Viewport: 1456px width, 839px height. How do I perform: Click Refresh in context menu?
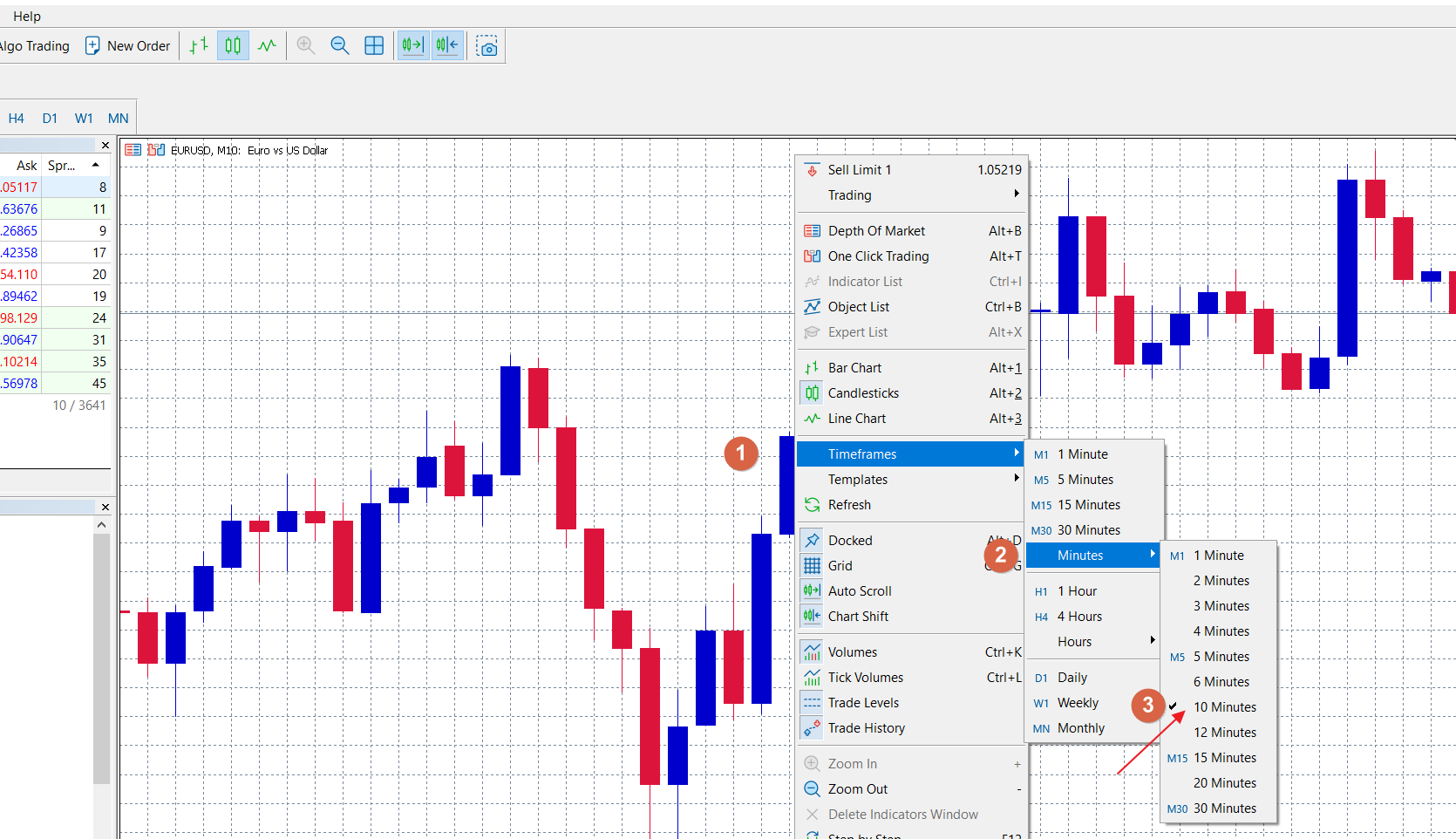[912, 505]
